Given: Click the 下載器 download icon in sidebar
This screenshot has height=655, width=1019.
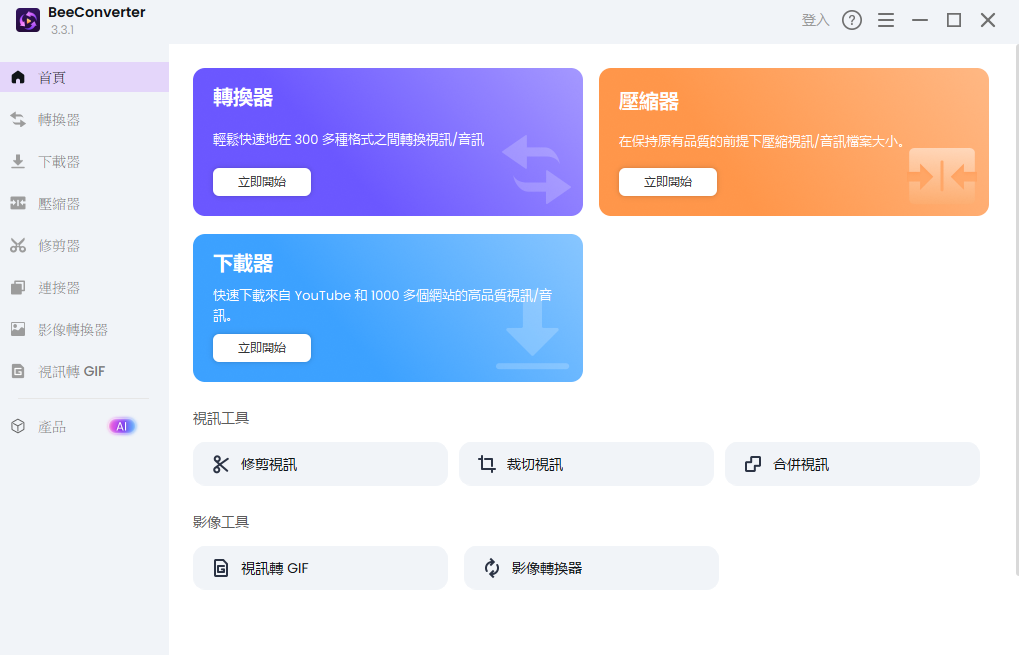Looking at the screenshot, I should 18,162.
